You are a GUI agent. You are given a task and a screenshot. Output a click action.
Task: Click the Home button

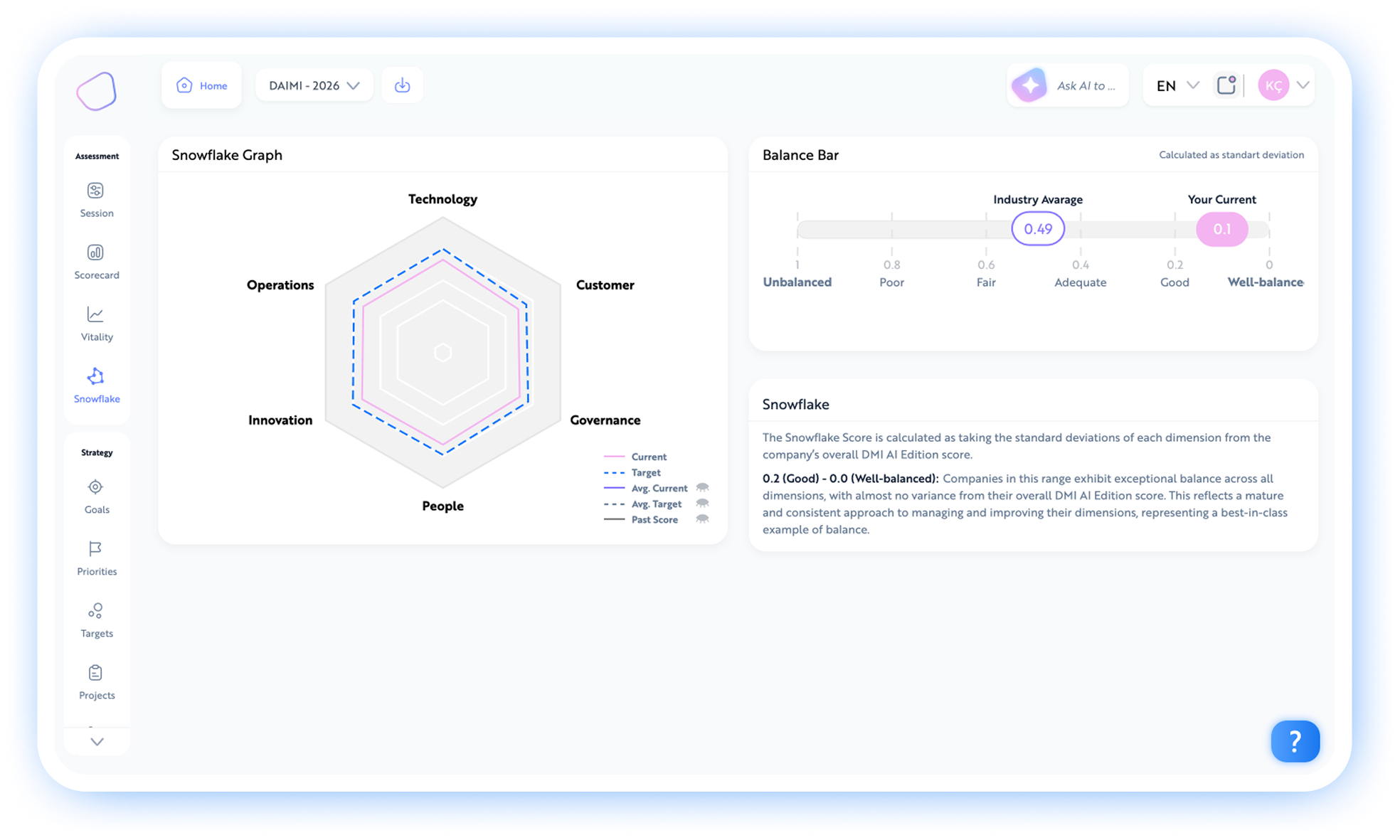pyautogui.click(x=202, y=85)
